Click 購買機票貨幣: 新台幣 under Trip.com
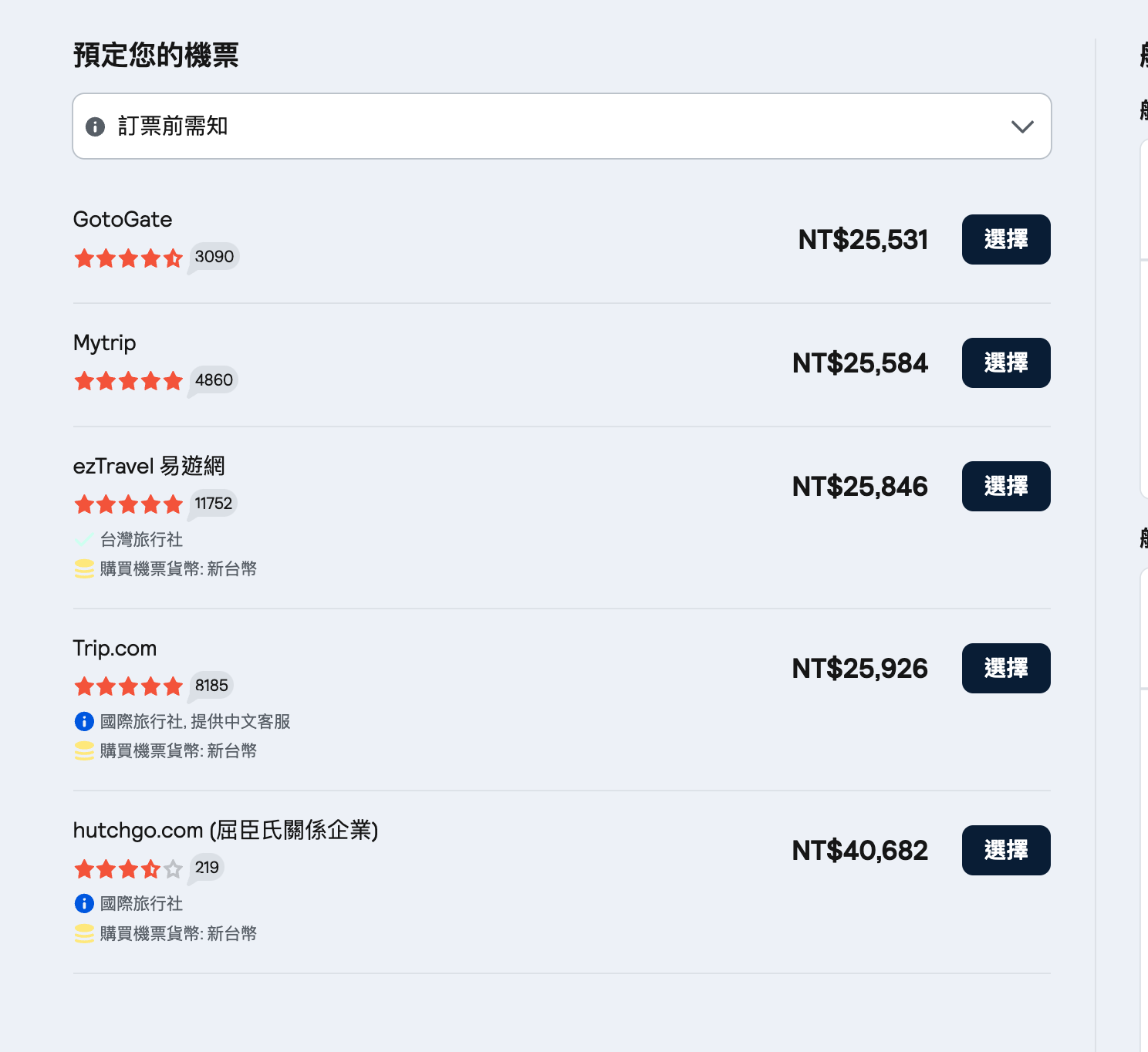The image size is (1148, 1052). [x=178, y=751]
